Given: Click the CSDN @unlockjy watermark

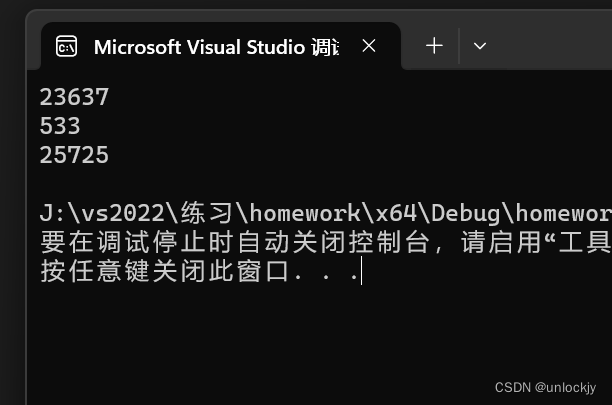Looking at the screenshot, I should (545, 387).
